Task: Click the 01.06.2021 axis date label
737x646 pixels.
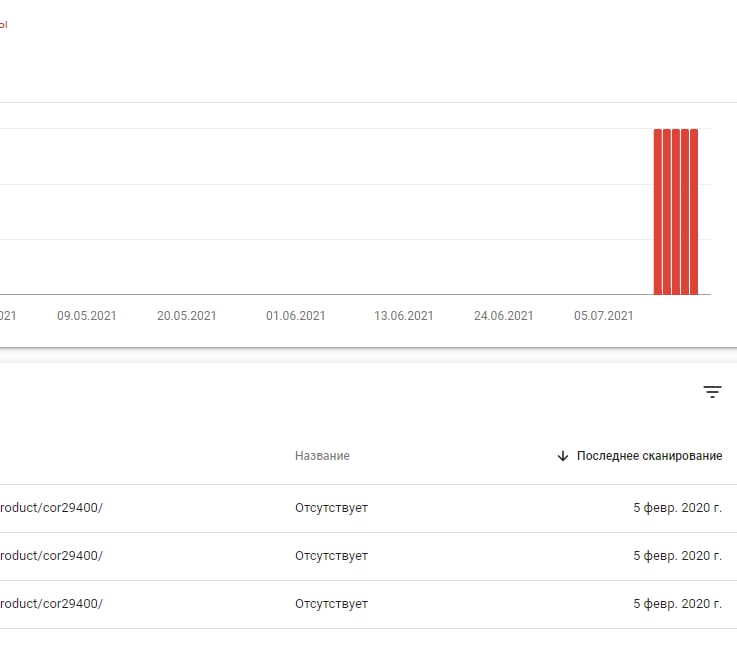Action: [296, 315]
